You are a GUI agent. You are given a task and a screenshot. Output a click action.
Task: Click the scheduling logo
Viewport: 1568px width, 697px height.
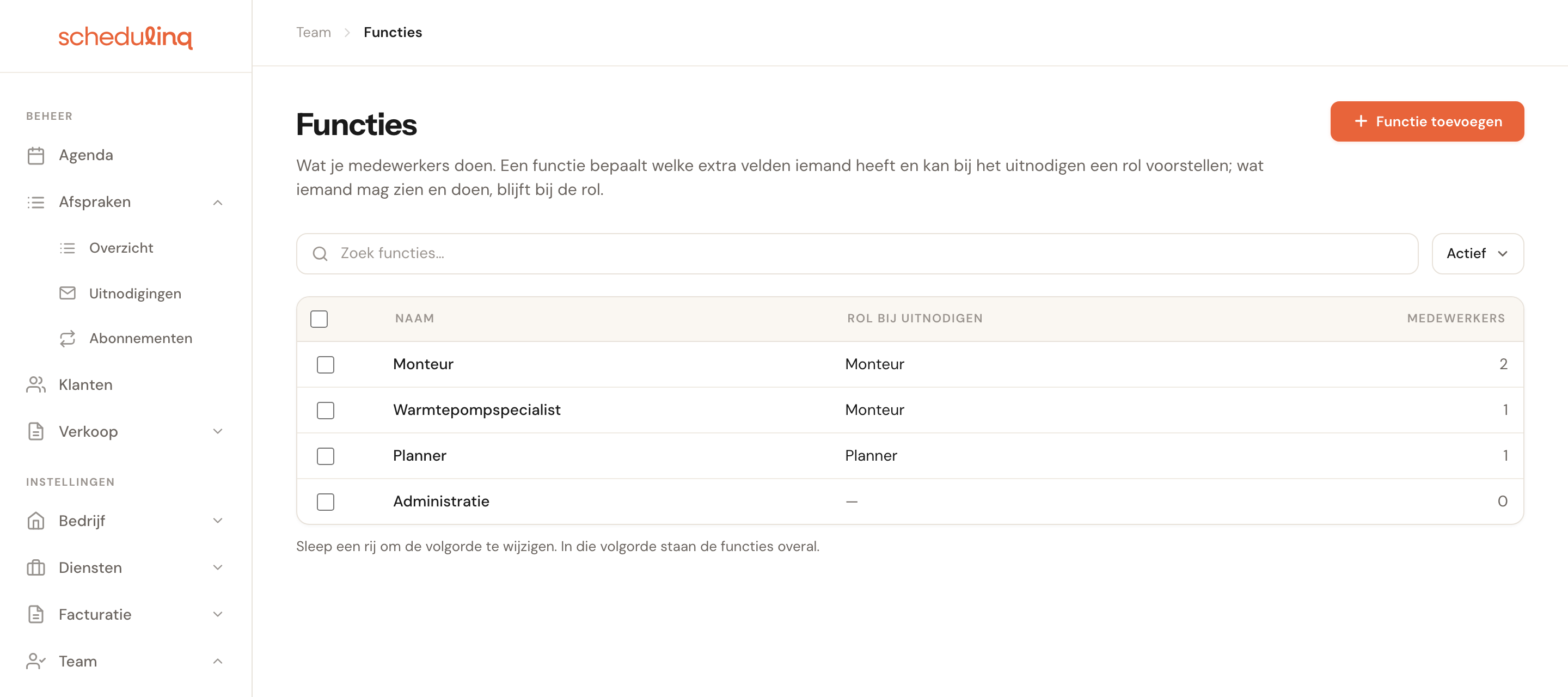(125, 37)
